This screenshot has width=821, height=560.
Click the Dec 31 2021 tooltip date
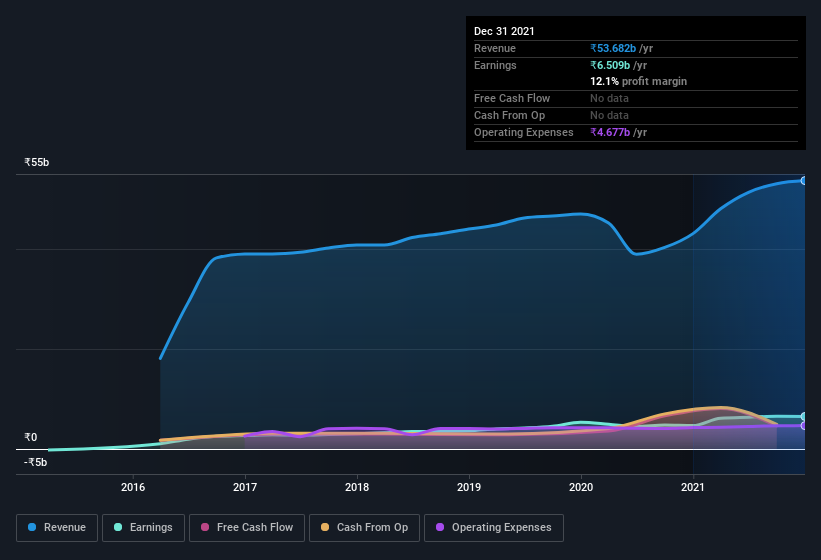(504, 31)
